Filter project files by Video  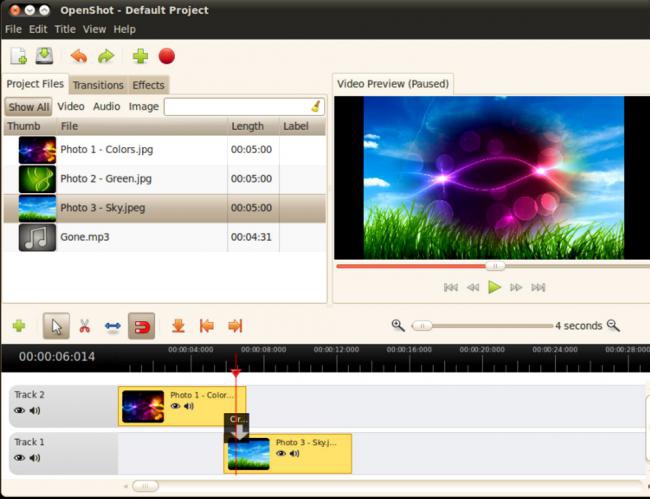(71, 107)
